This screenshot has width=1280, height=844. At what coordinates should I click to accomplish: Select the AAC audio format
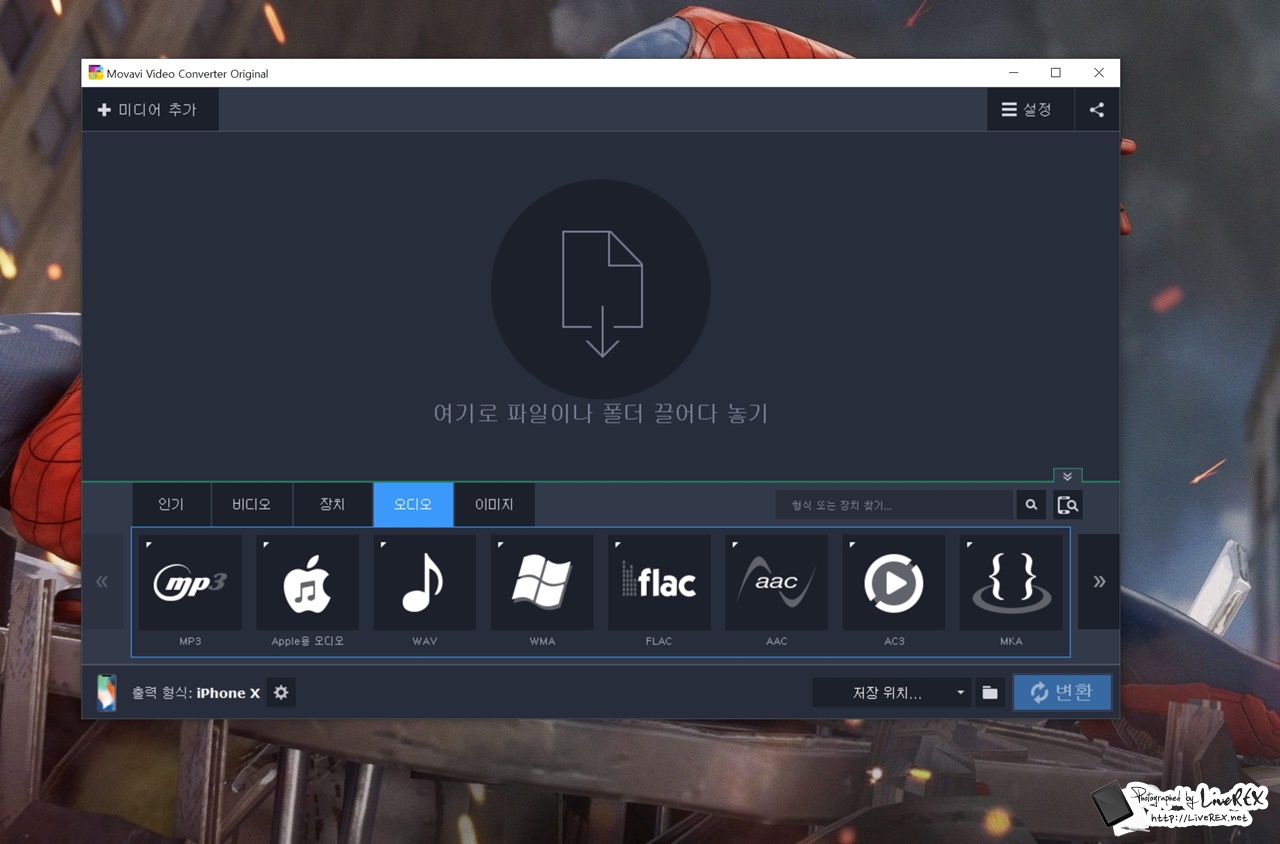pyautogui.click(x=776, y=582)
